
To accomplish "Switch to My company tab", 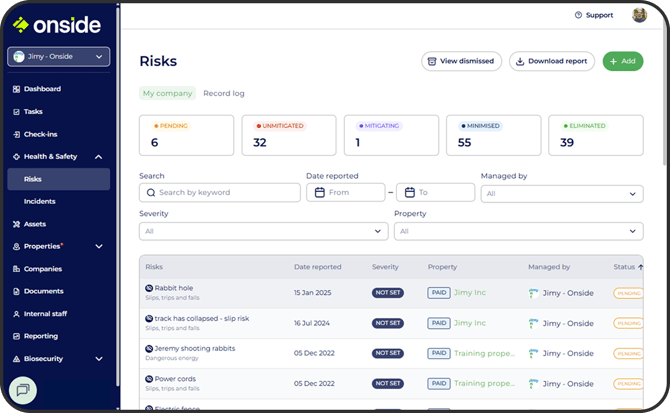I will tap(168, 93).
